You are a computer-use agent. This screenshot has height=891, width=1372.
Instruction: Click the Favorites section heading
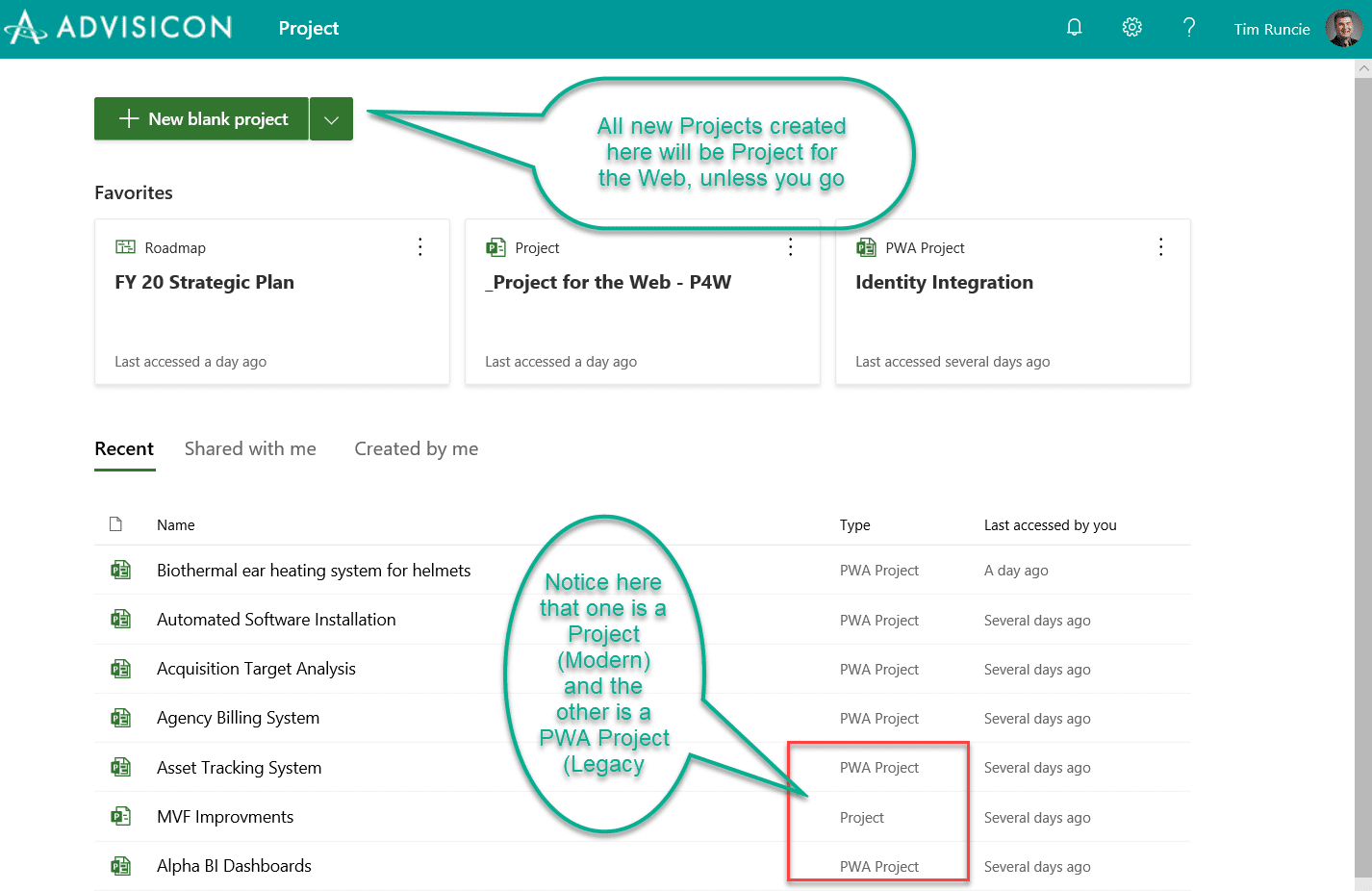[x=134, y=192]
